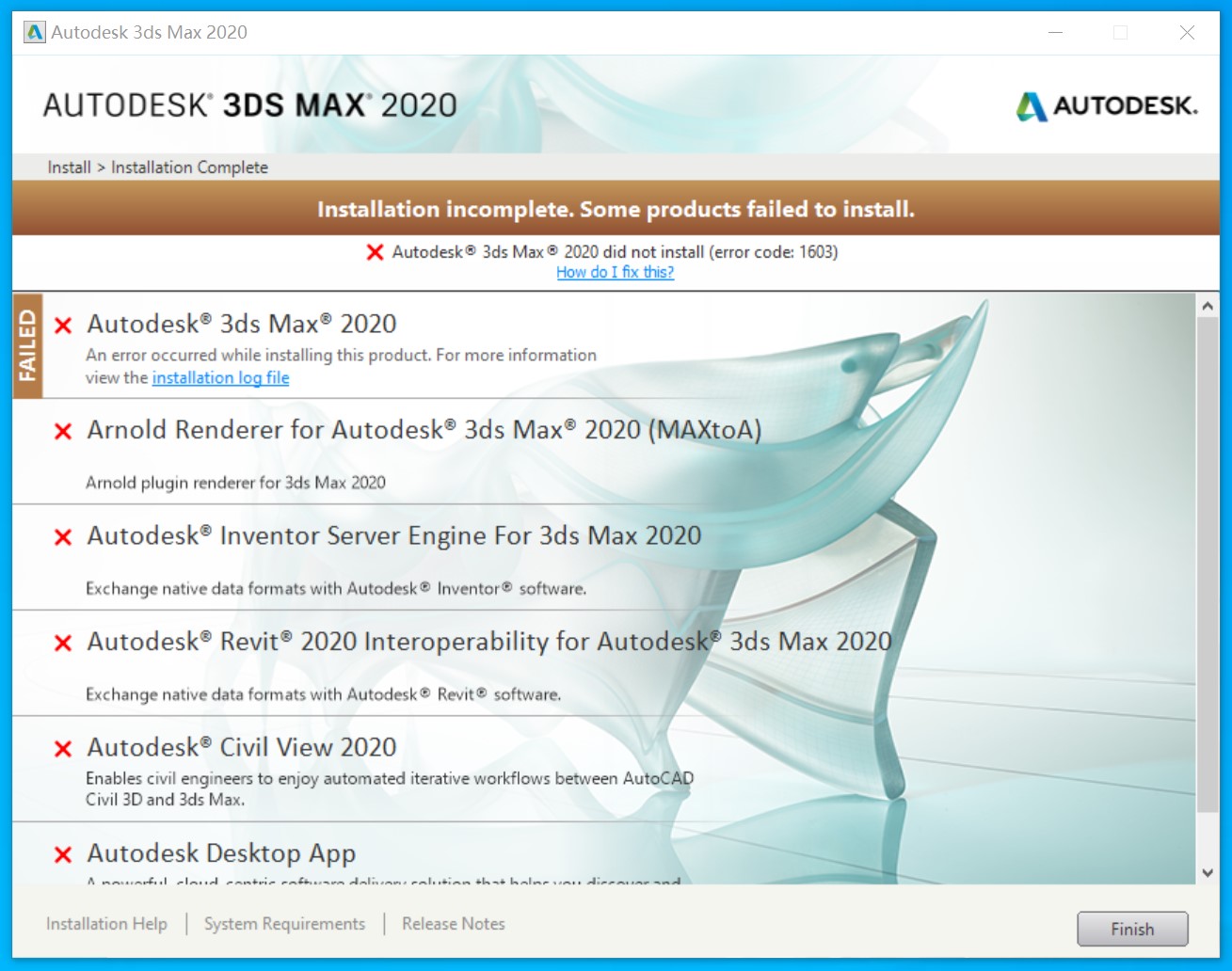Click the 'Installation incomplete' banner message
Image resolution: width=1232 pixels, height=971 pixels.
pos(616,209)
